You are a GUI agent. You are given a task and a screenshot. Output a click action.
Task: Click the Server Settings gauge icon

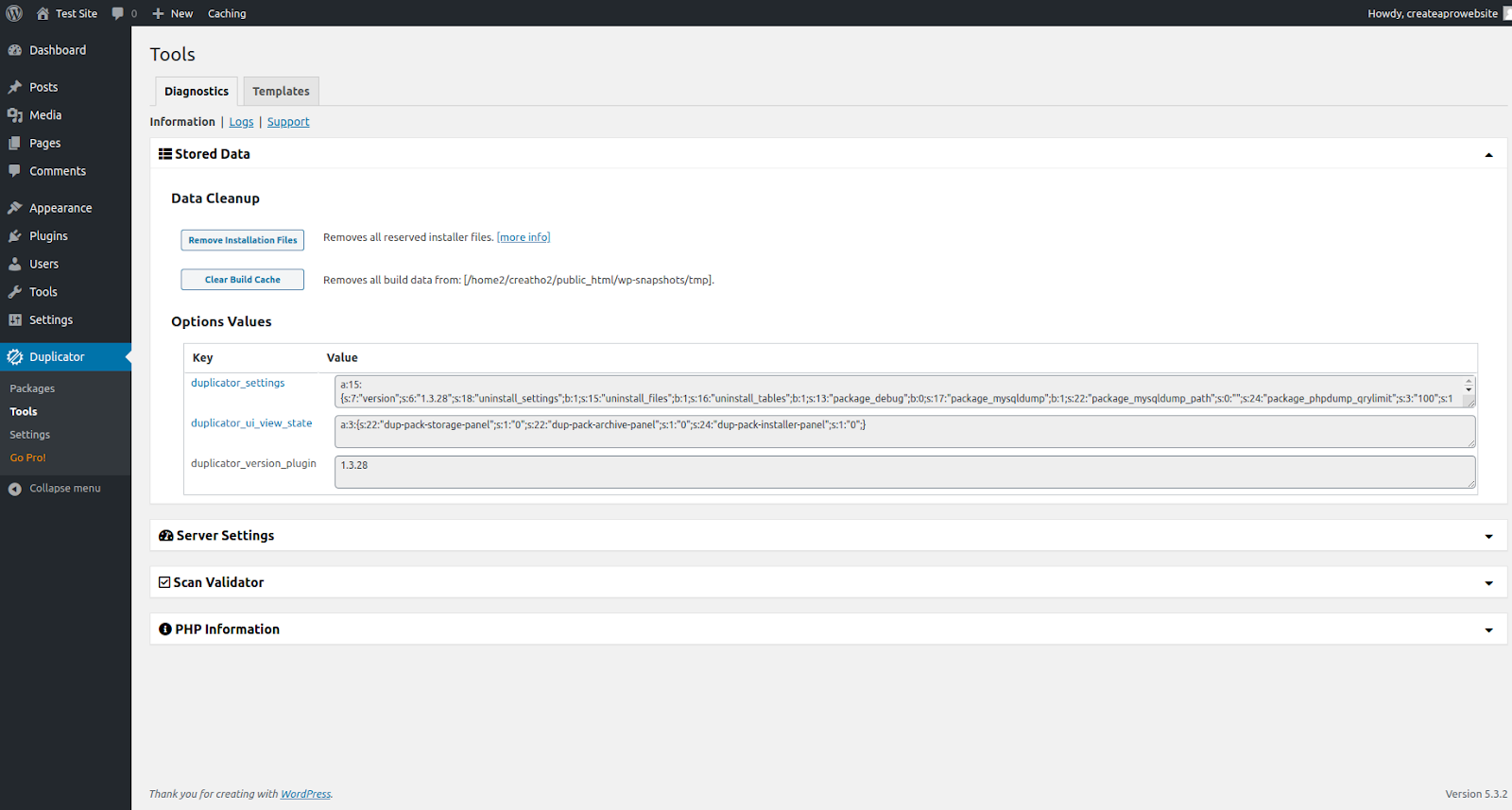click(166, 535)
